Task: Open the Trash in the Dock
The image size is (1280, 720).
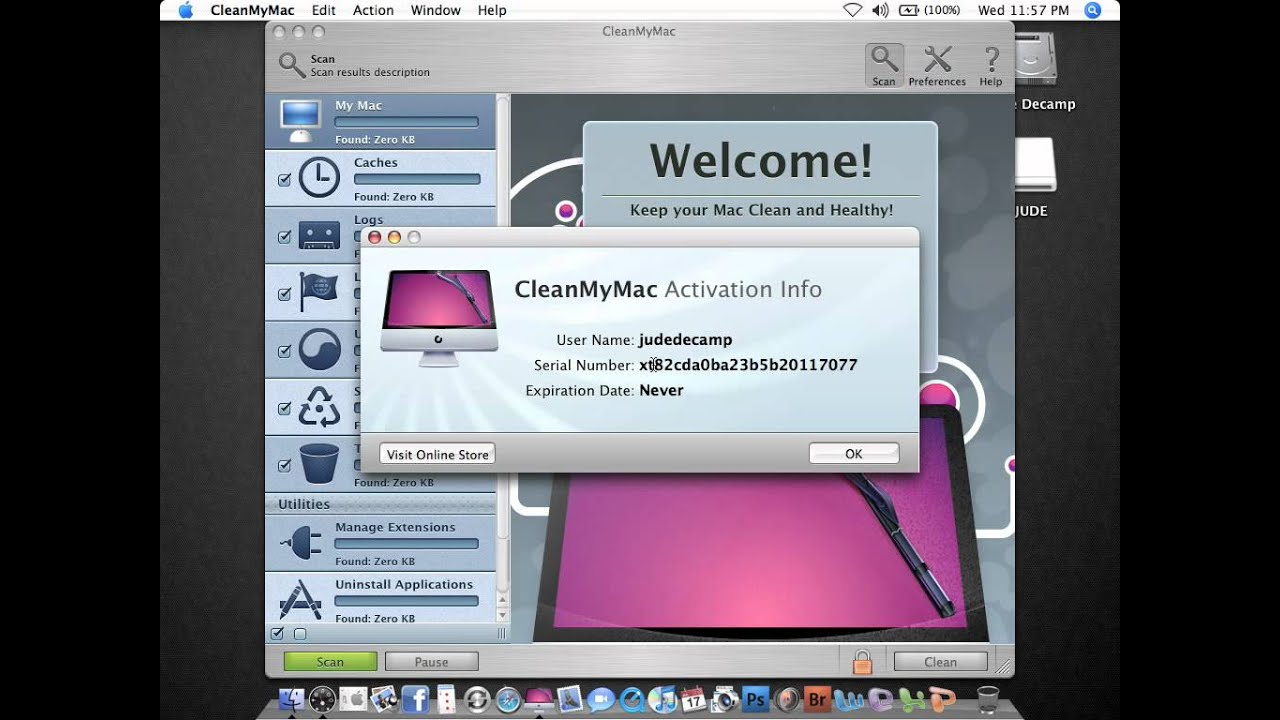Action: pos(988,699)
